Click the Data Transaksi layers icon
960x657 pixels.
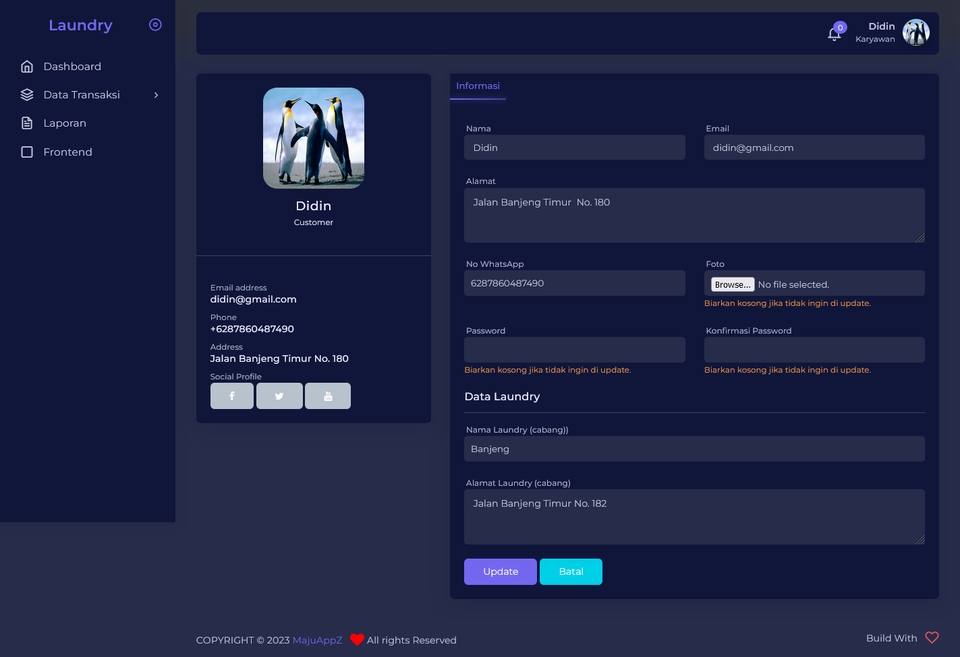27,95
